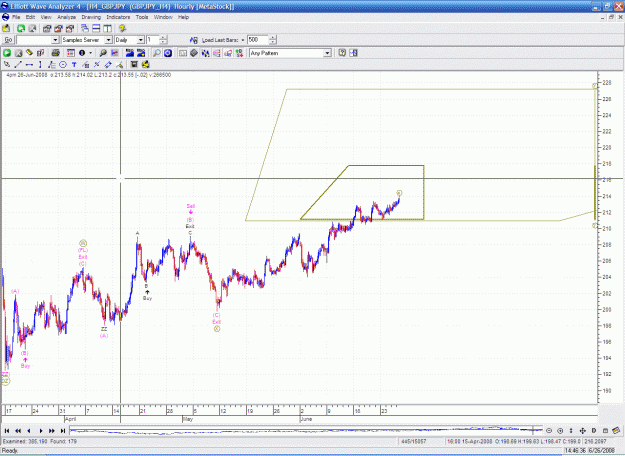The height and width of the screenshot is (456, 625).
Task: Click the Go button
Action: point(8,40)
